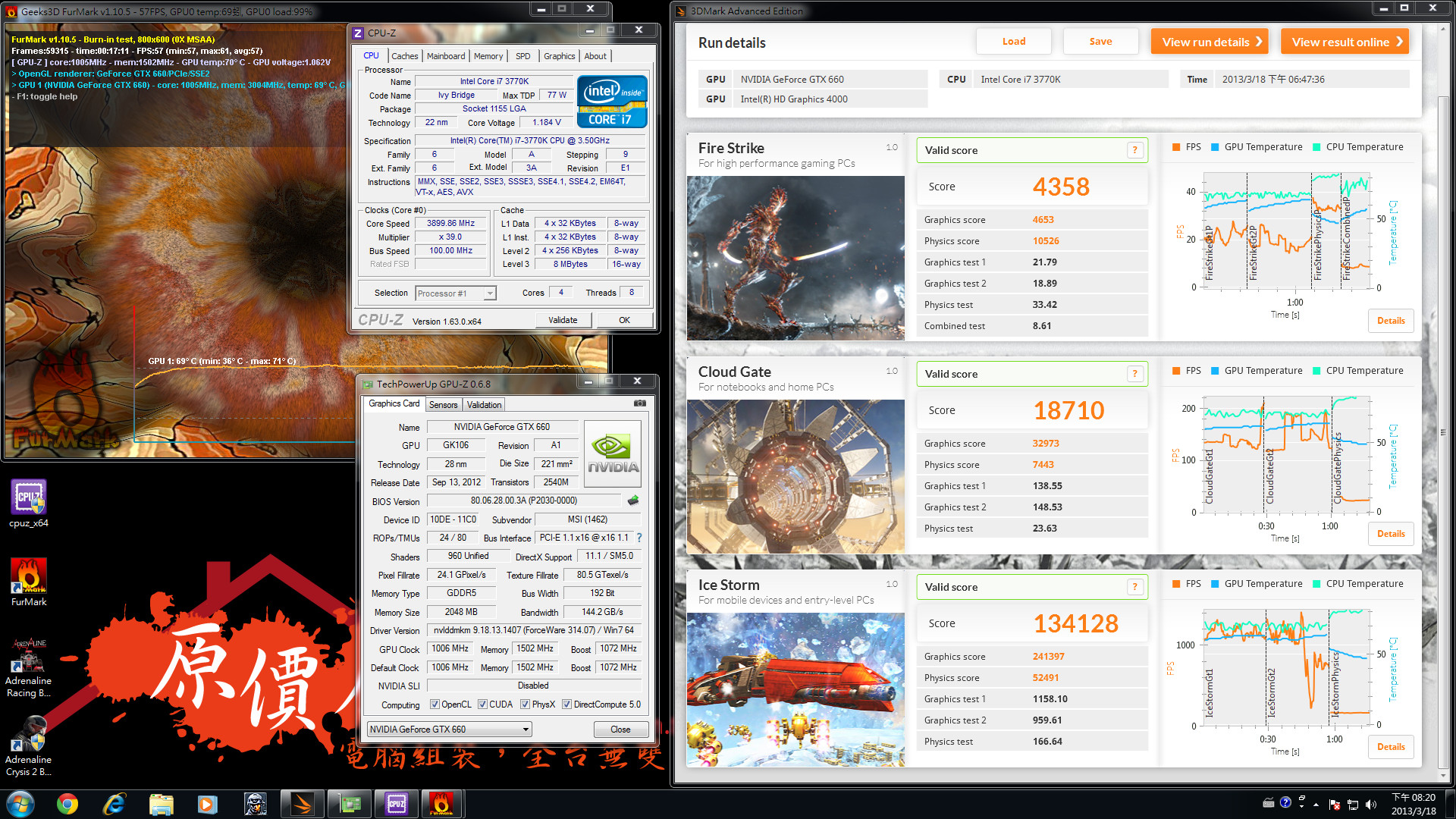Open Windows Explorer folder in taskbar

162,804
